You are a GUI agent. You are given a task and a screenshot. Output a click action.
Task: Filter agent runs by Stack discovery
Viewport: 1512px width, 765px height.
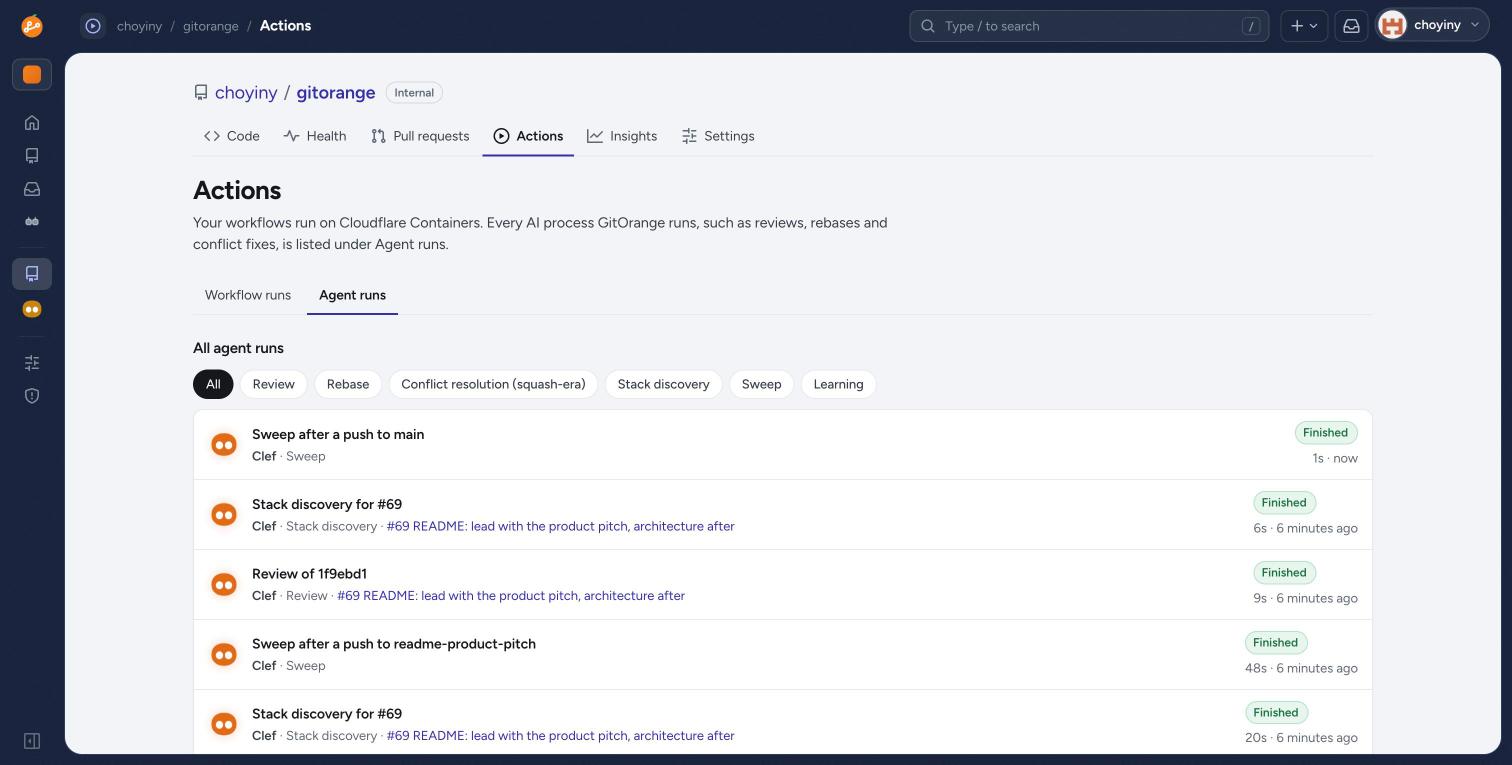pos(664,384)
